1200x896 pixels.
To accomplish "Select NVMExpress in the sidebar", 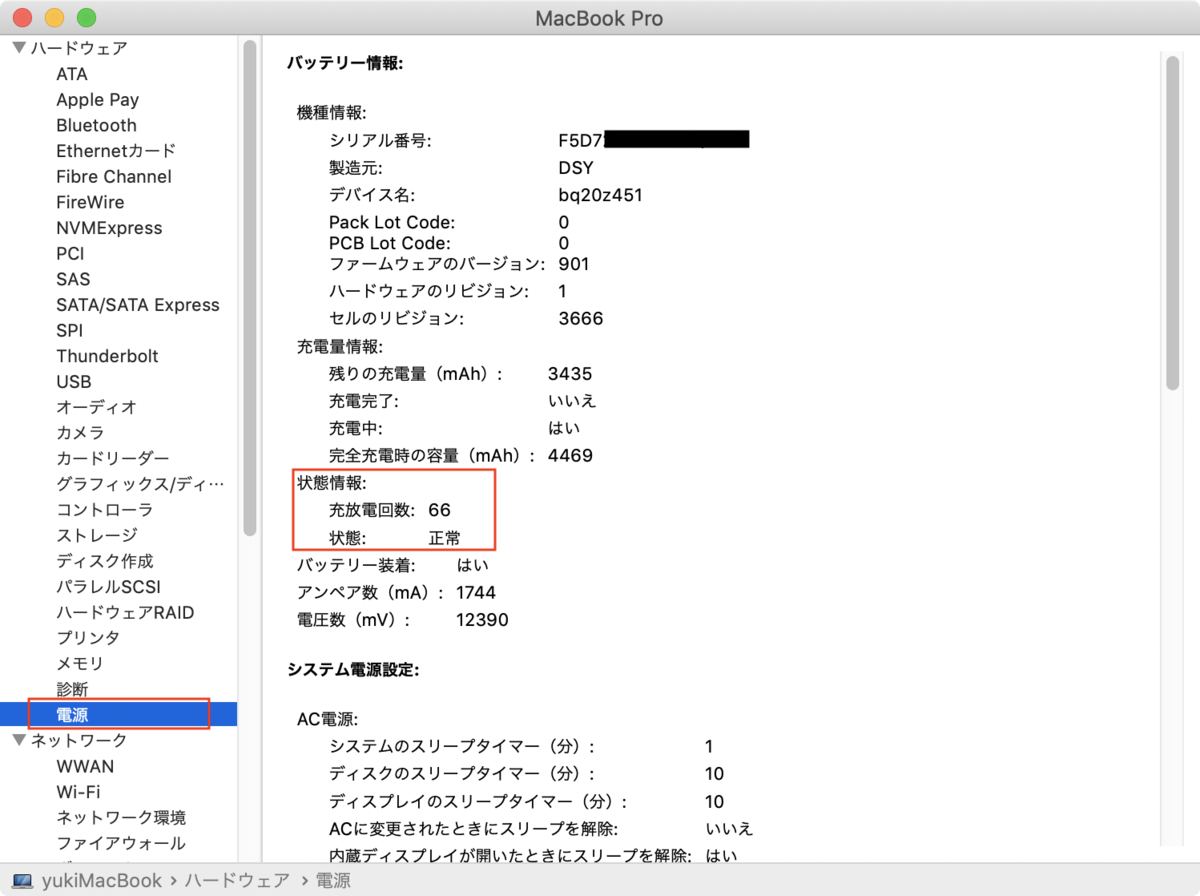I will pos(109,228).
